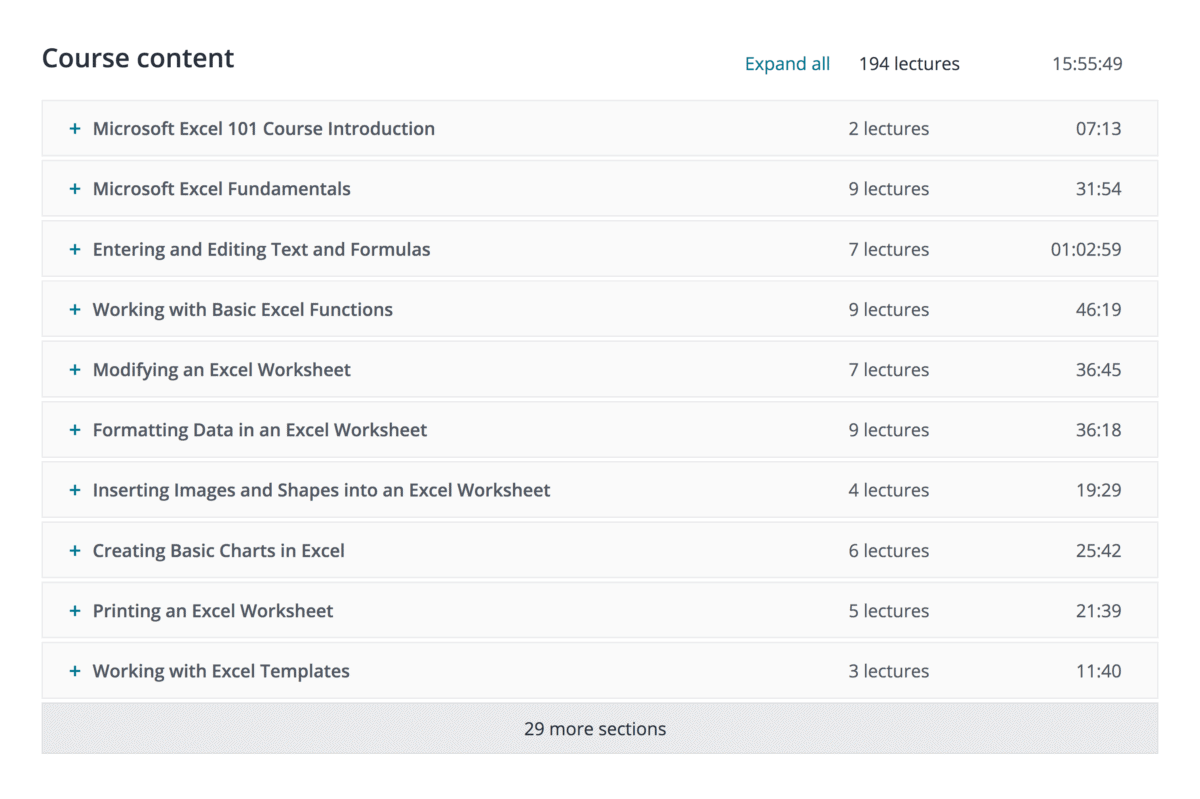Click 3 lectures in Excel Templates row
The height and width of the screenshot is (799, 1200).
coord(889,671)
